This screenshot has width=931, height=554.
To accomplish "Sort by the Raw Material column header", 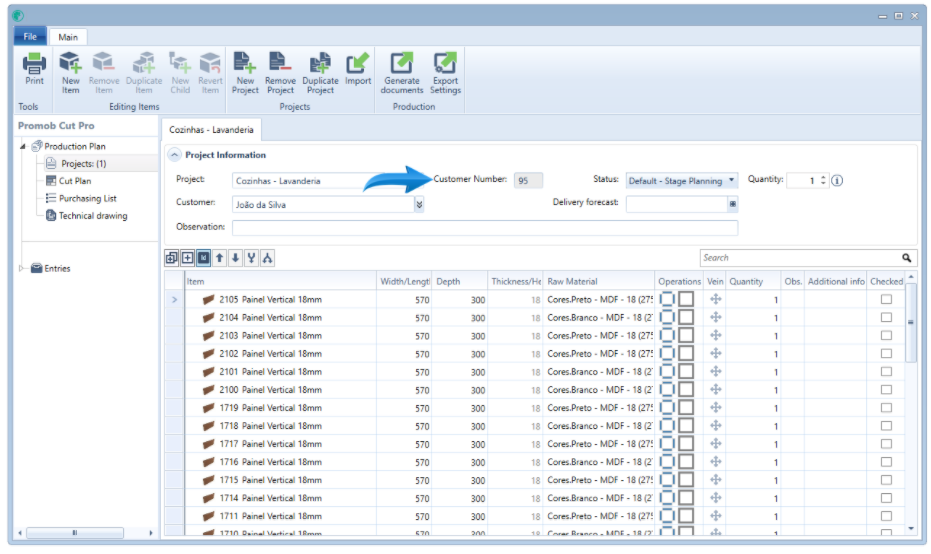I will tap(598, 281).
